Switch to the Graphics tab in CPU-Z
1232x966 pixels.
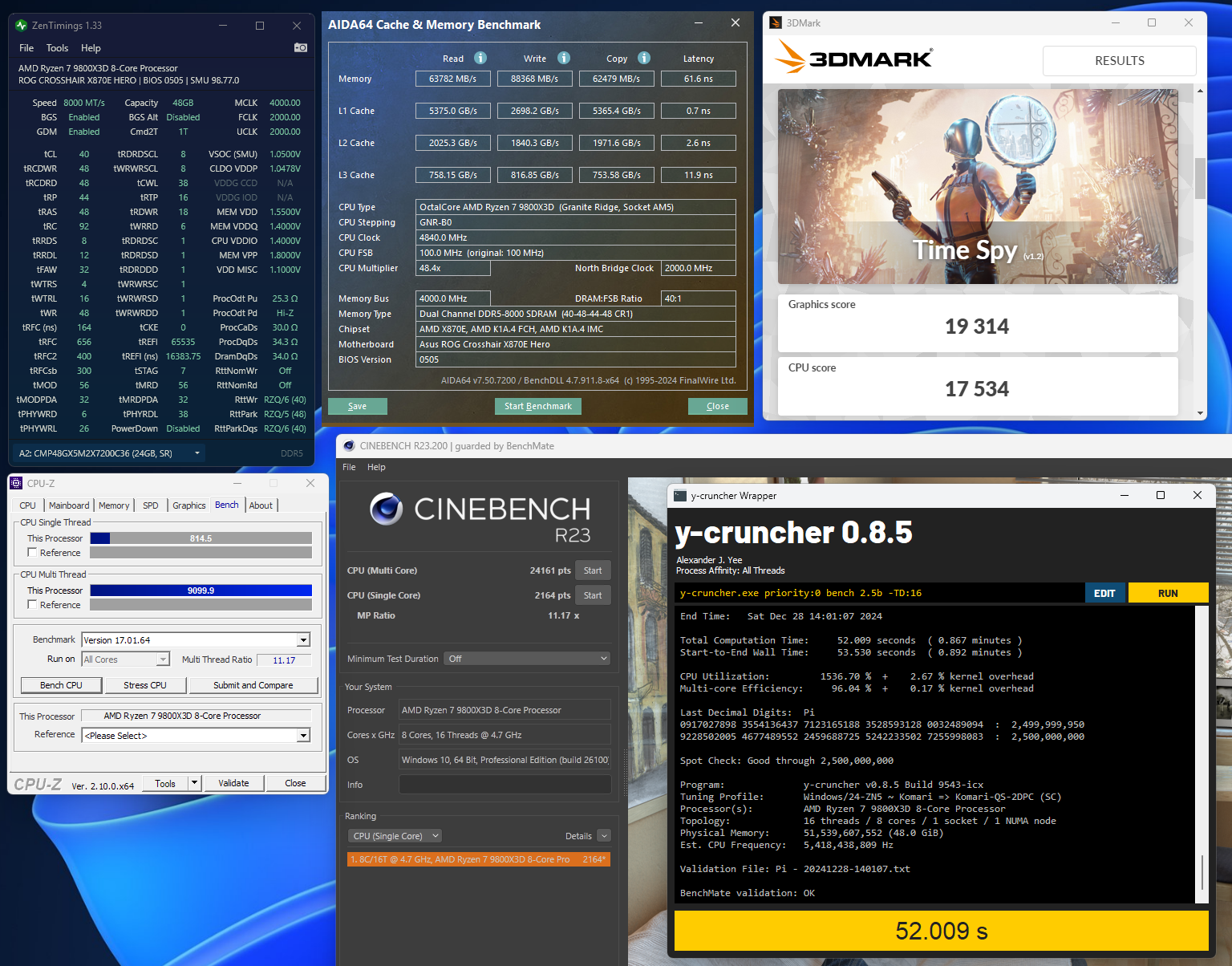click(189, 505)
